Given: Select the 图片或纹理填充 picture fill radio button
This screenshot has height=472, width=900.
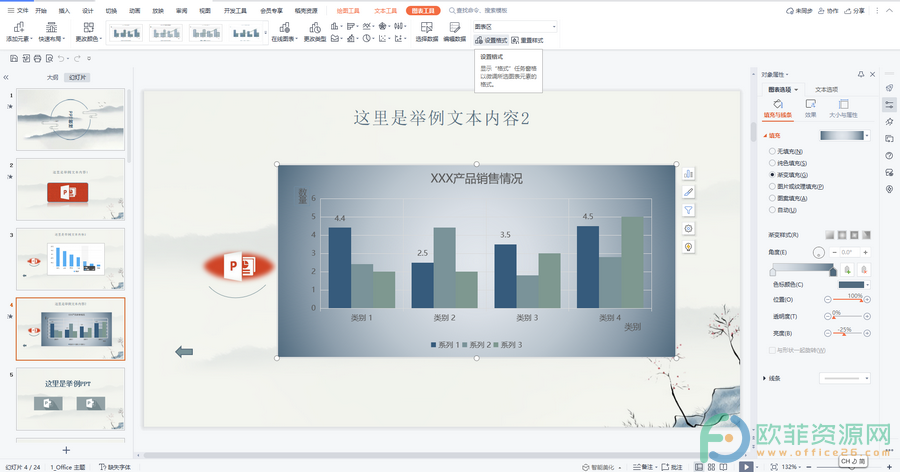Looking at the screenshot, I should [x=772, y=187].
